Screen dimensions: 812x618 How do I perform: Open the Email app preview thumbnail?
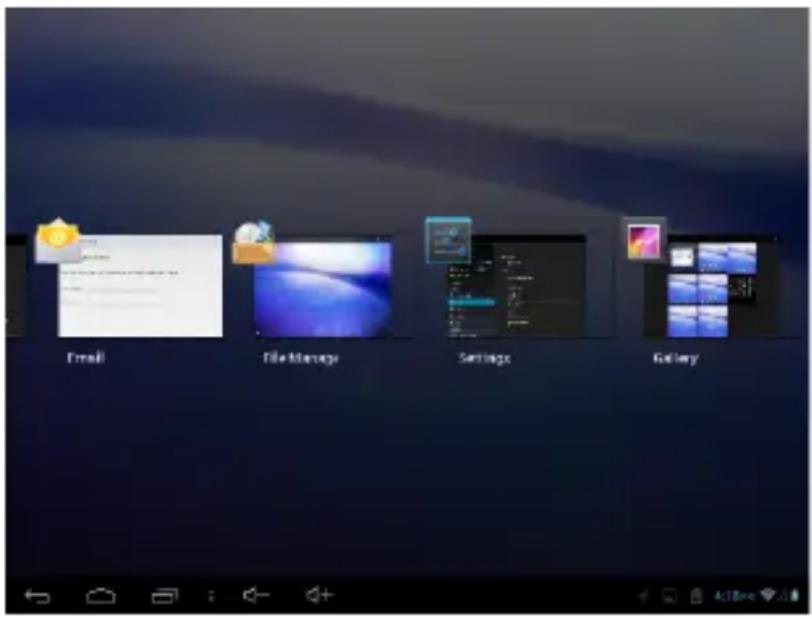tap(140, 286)
